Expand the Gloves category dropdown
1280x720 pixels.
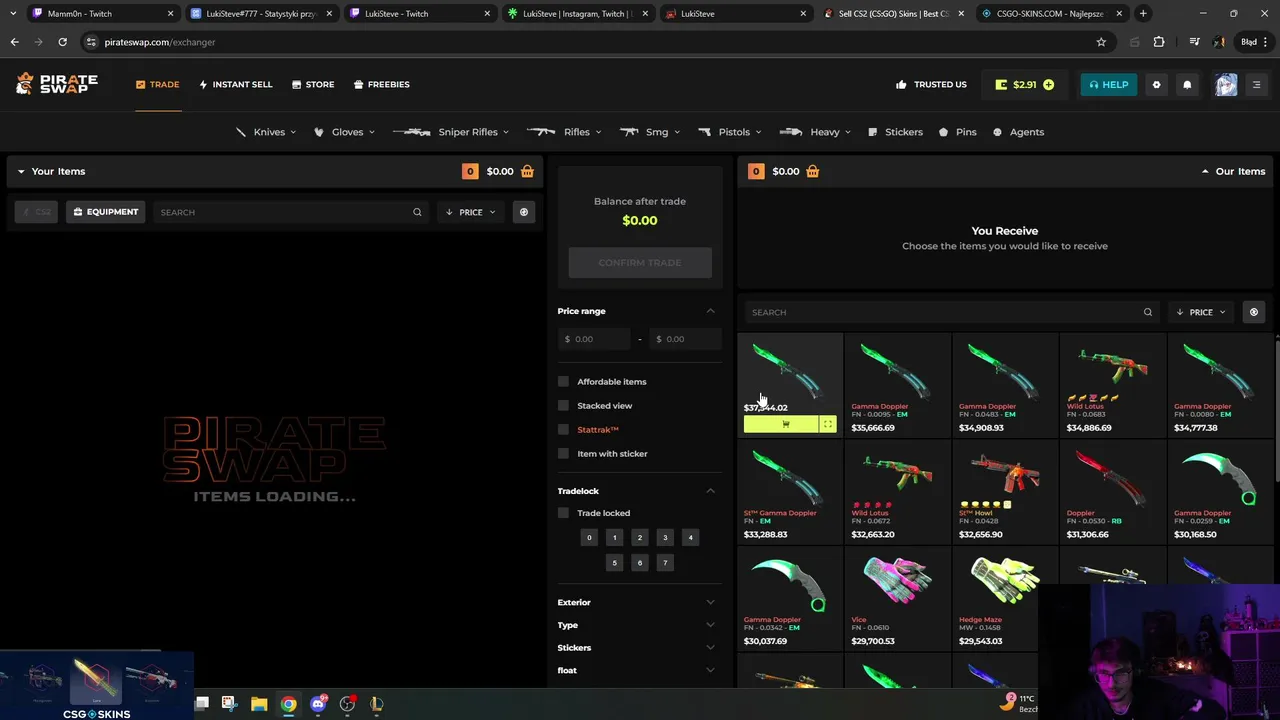[x=344, y=132]
